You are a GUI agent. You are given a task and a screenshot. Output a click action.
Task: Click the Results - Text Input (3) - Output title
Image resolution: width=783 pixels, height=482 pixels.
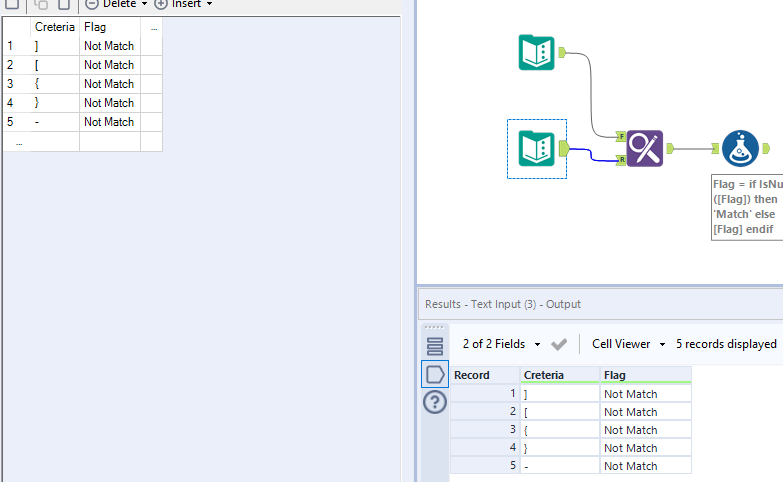click(x=503, y=304)
